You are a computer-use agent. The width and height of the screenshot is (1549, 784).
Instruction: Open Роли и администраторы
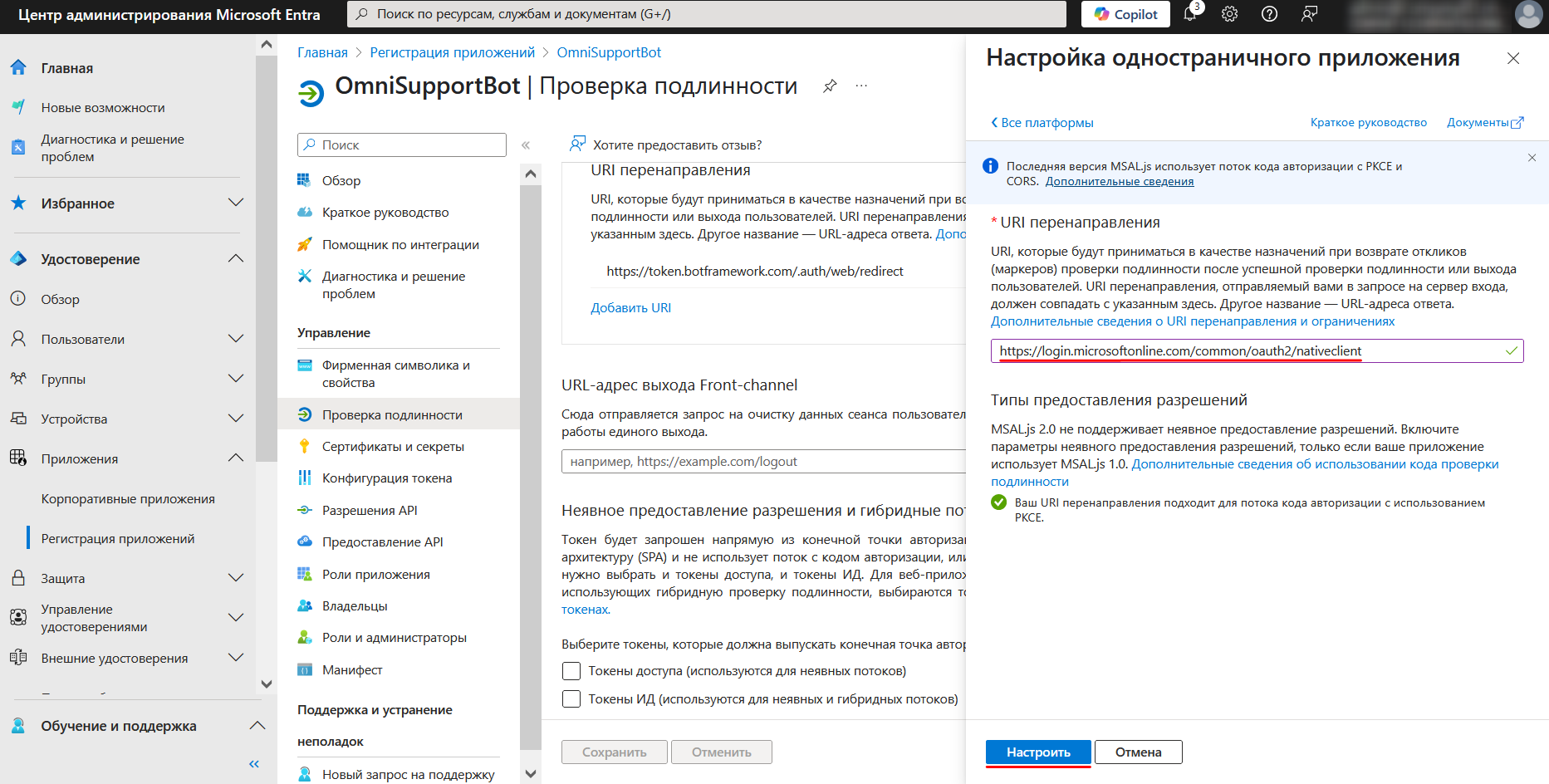(394, 638)
